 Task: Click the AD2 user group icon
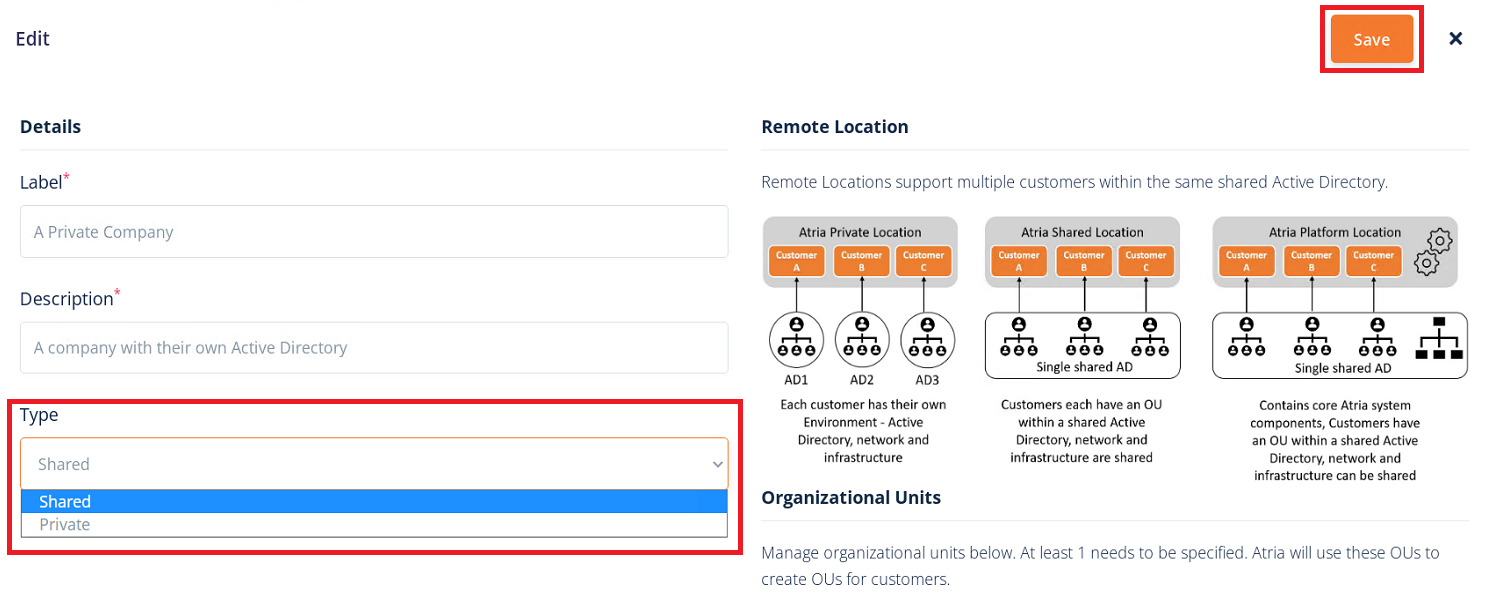pyautogui.click(x=861, y=339)
